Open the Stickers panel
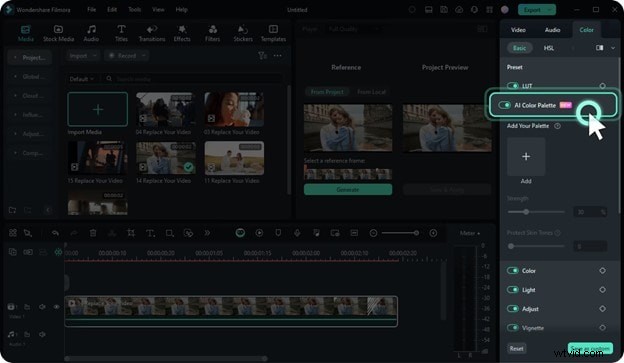 (x=243, y=33)
